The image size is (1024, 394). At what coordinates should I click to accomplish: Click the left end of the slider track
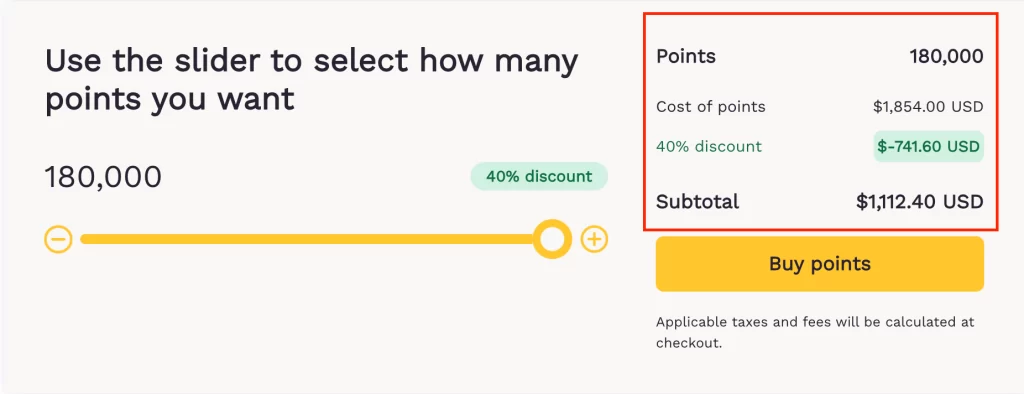[86, 239]
